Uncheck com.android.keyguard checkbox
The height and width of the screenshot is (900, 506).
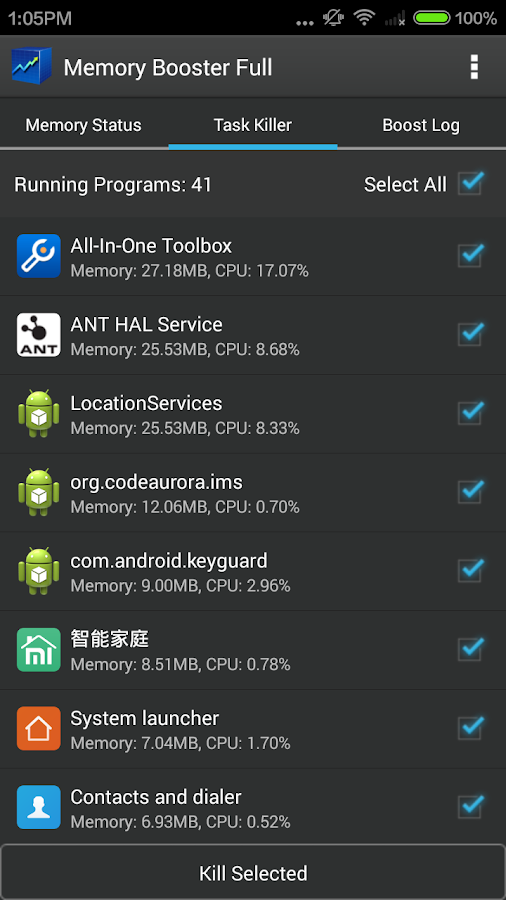click(x=470, y=570)
